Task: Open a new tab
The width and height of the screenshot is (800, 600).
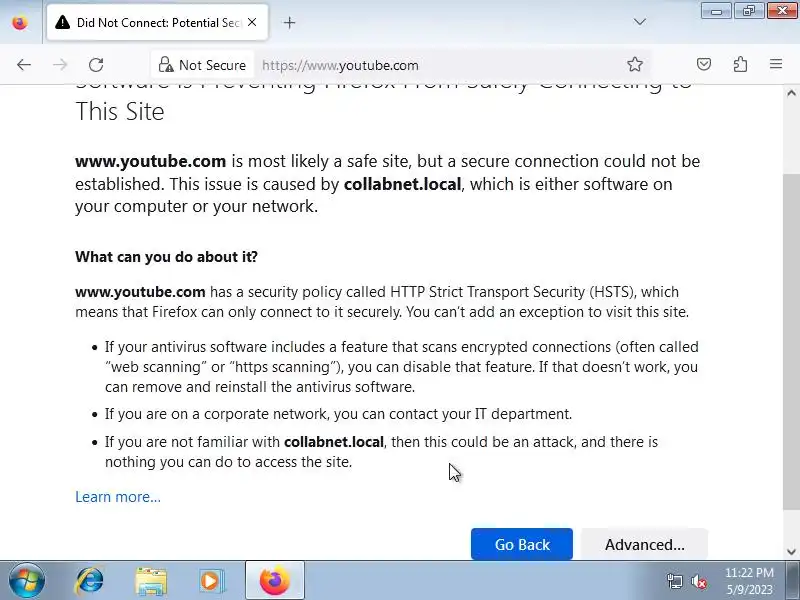Action: point(290,22)
